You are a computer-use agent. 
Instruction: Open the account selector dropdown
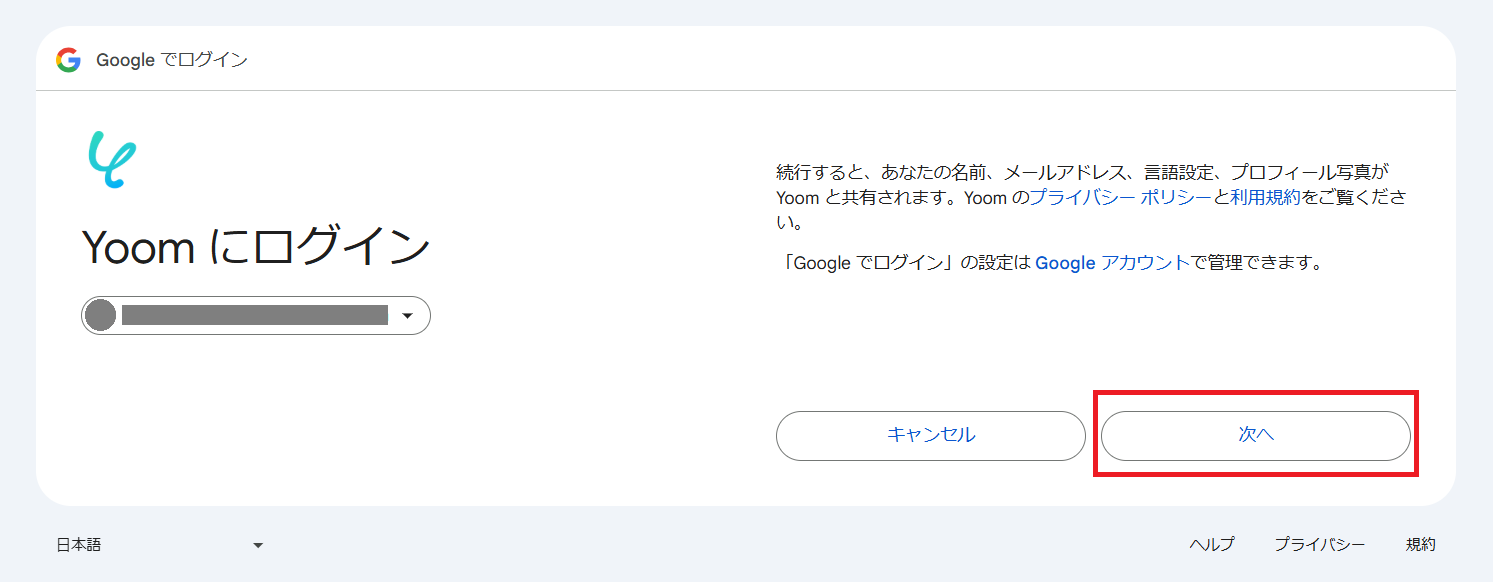pyautogui.click(x=256, y=316)
